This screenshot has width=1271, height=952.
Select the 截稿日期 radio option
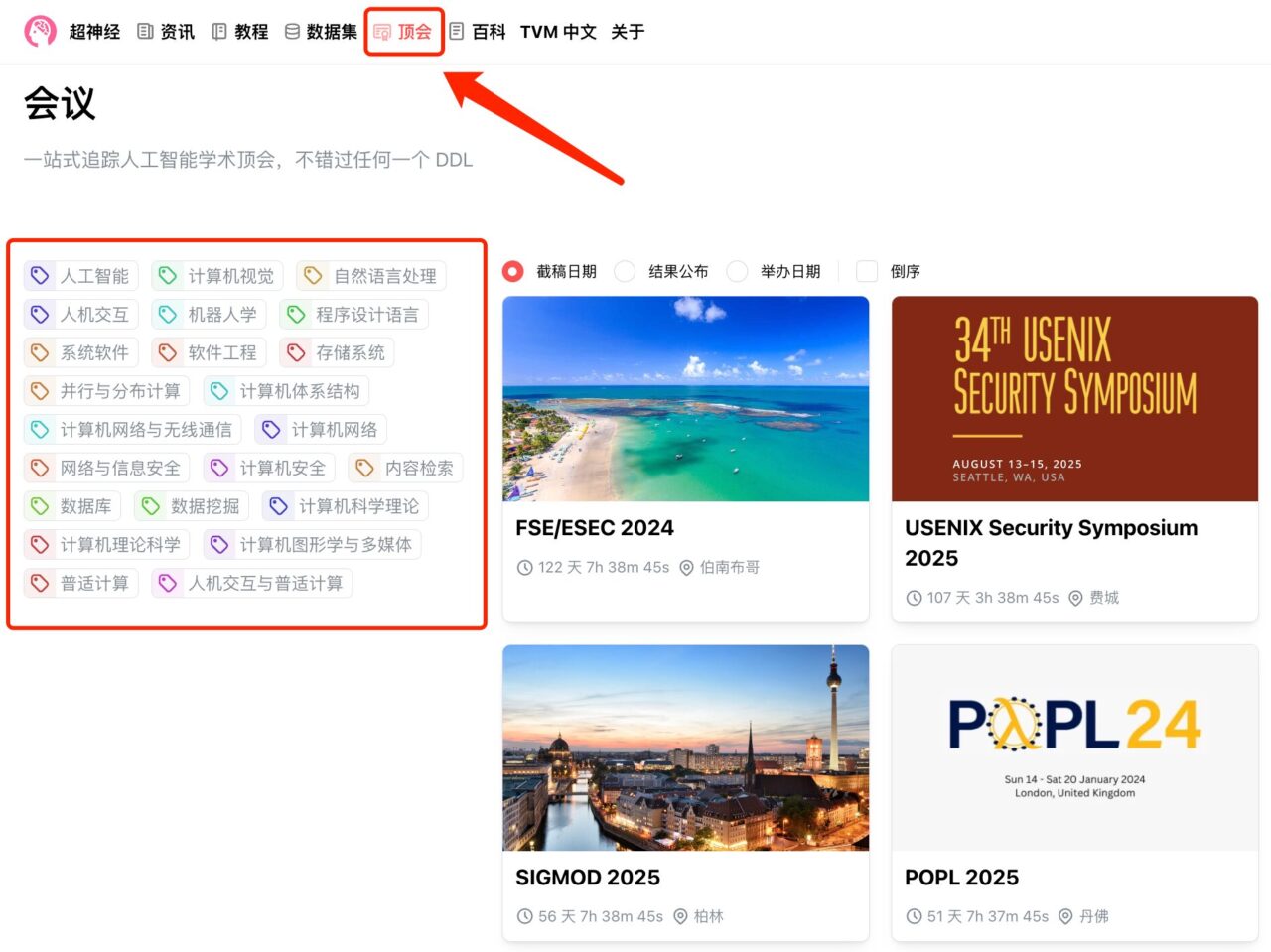(513, 271)
